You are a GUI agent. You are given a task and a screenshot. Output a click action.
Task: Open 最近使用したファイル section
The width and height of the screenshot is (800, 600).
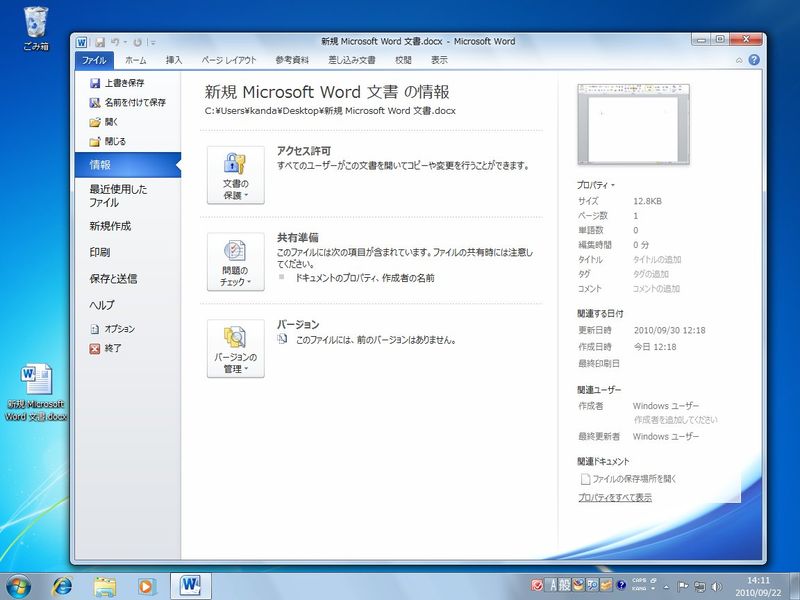[118, 196]
